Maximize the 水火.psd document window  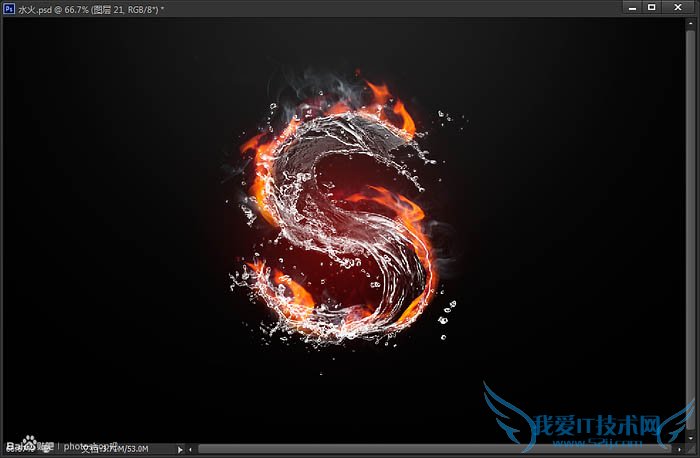(651, 7)
